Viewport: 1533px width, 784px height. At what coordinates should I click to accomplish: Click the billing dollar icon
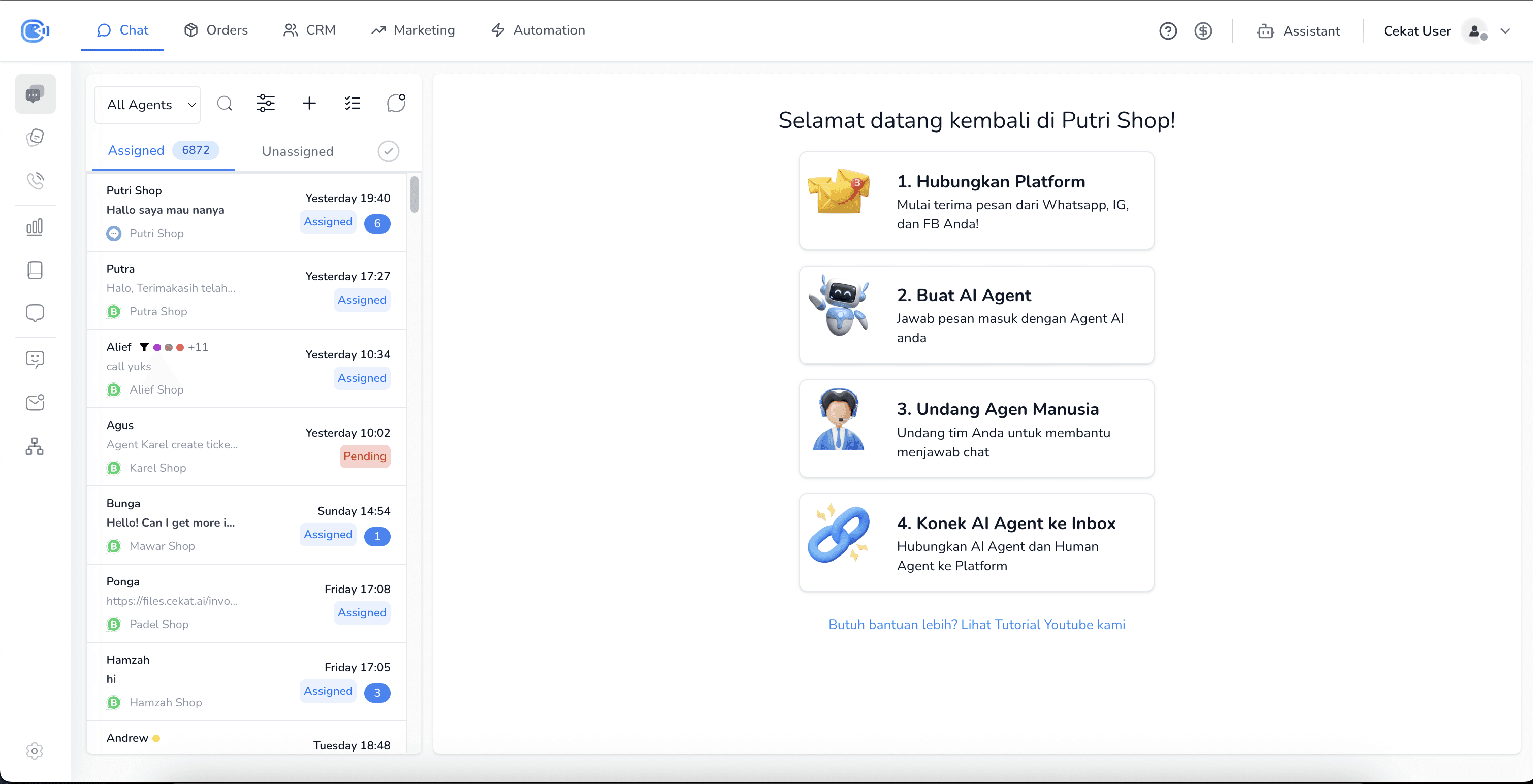(x=1203, y=31)
